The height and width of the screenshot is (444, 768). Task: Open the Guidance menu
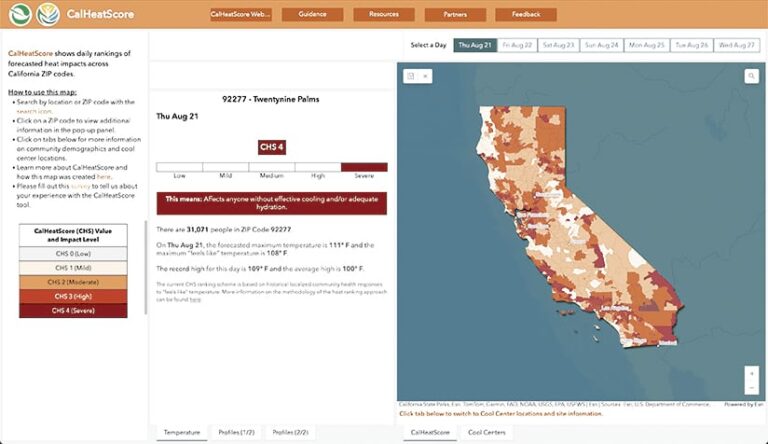click(x=312, y=14)
